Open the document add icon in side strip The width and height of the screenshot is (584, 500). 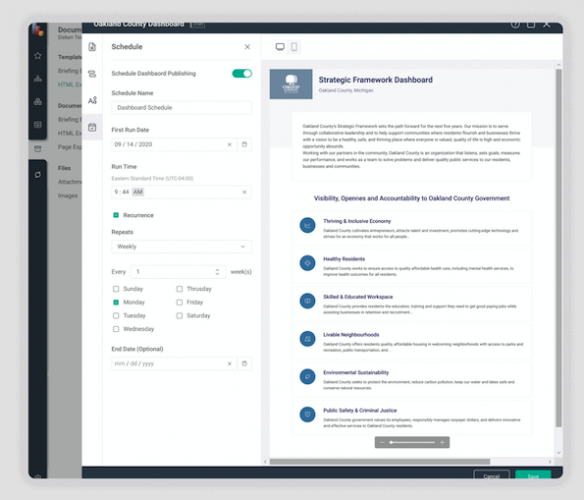tap(92, 47)
